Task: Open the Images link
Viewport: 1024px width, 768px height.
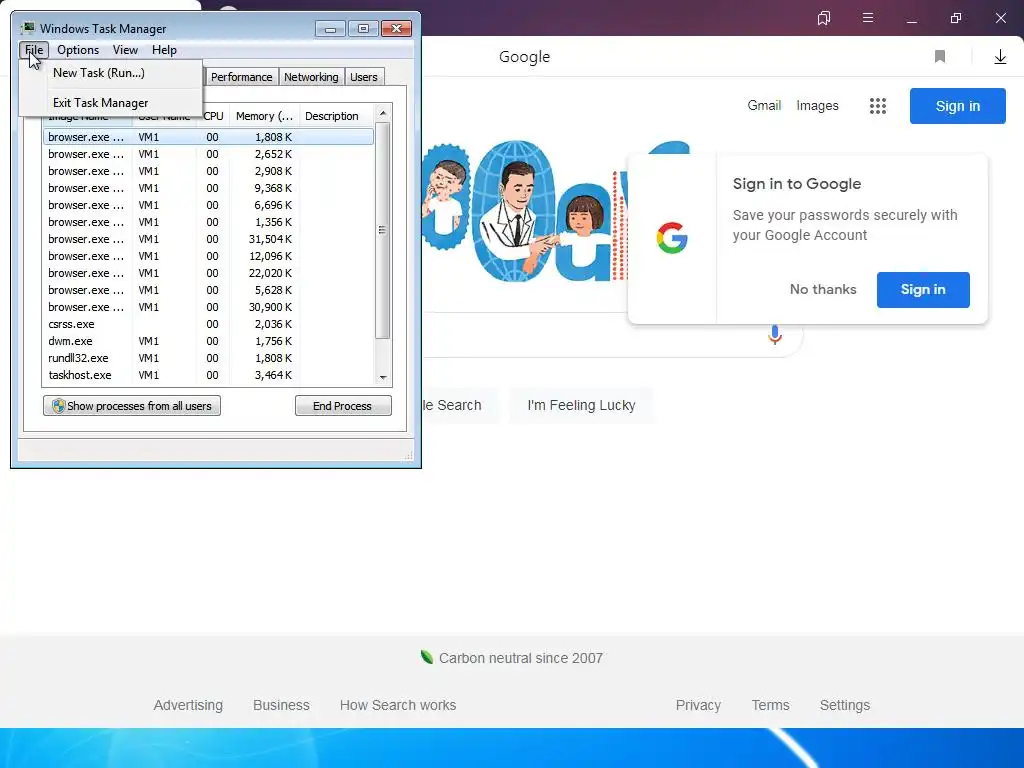Action: pos(817,105)
